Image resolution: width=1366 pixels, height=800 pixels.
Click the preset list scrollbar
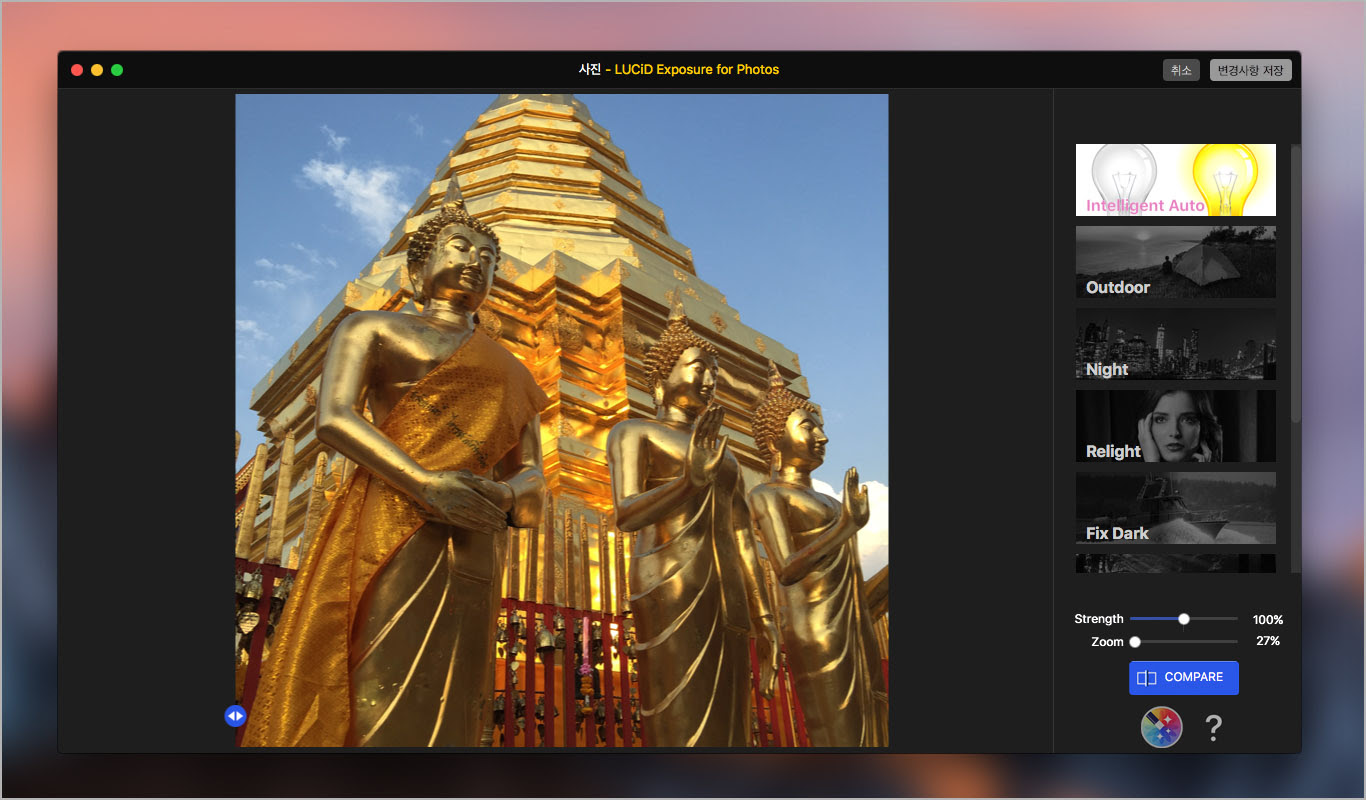click(1296, 285)
